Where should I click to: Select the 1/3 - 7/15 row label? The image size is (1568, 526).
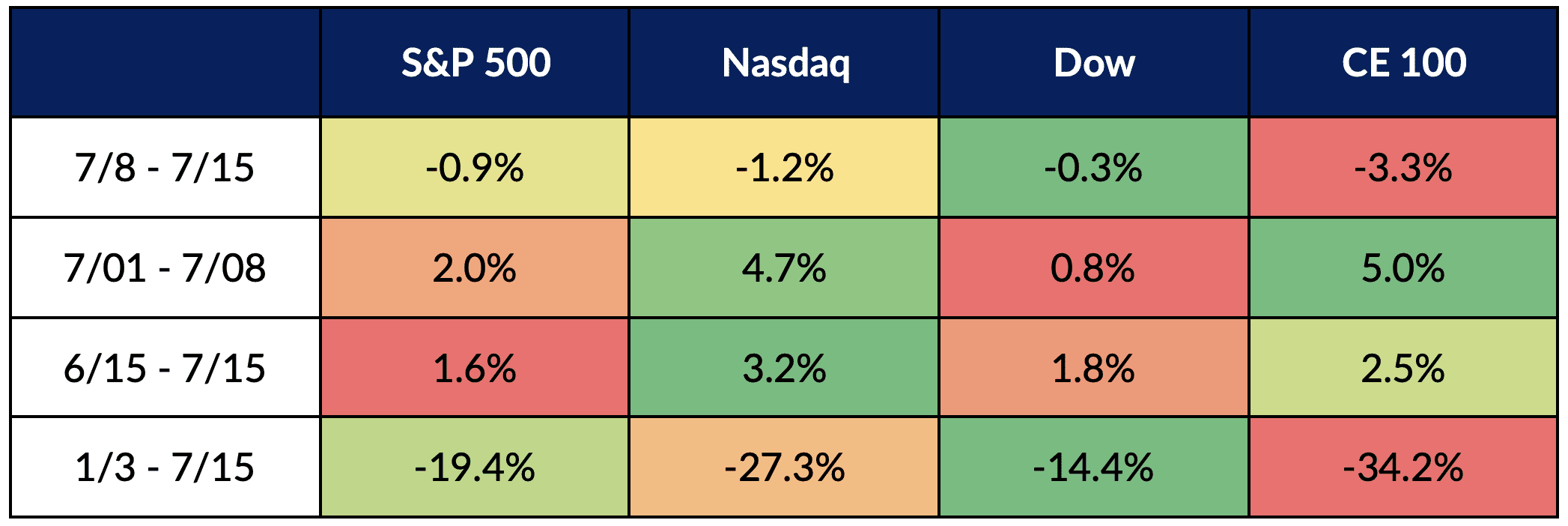pyautogui.click(x=165, y=468)
